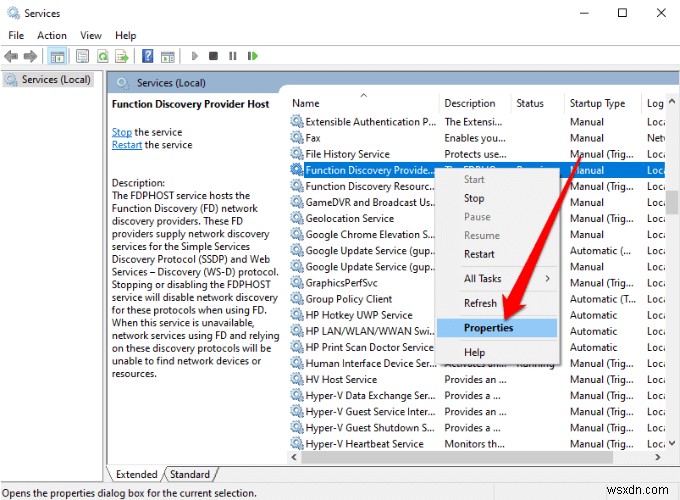Click the Pause Service toolbar icon

233,56
